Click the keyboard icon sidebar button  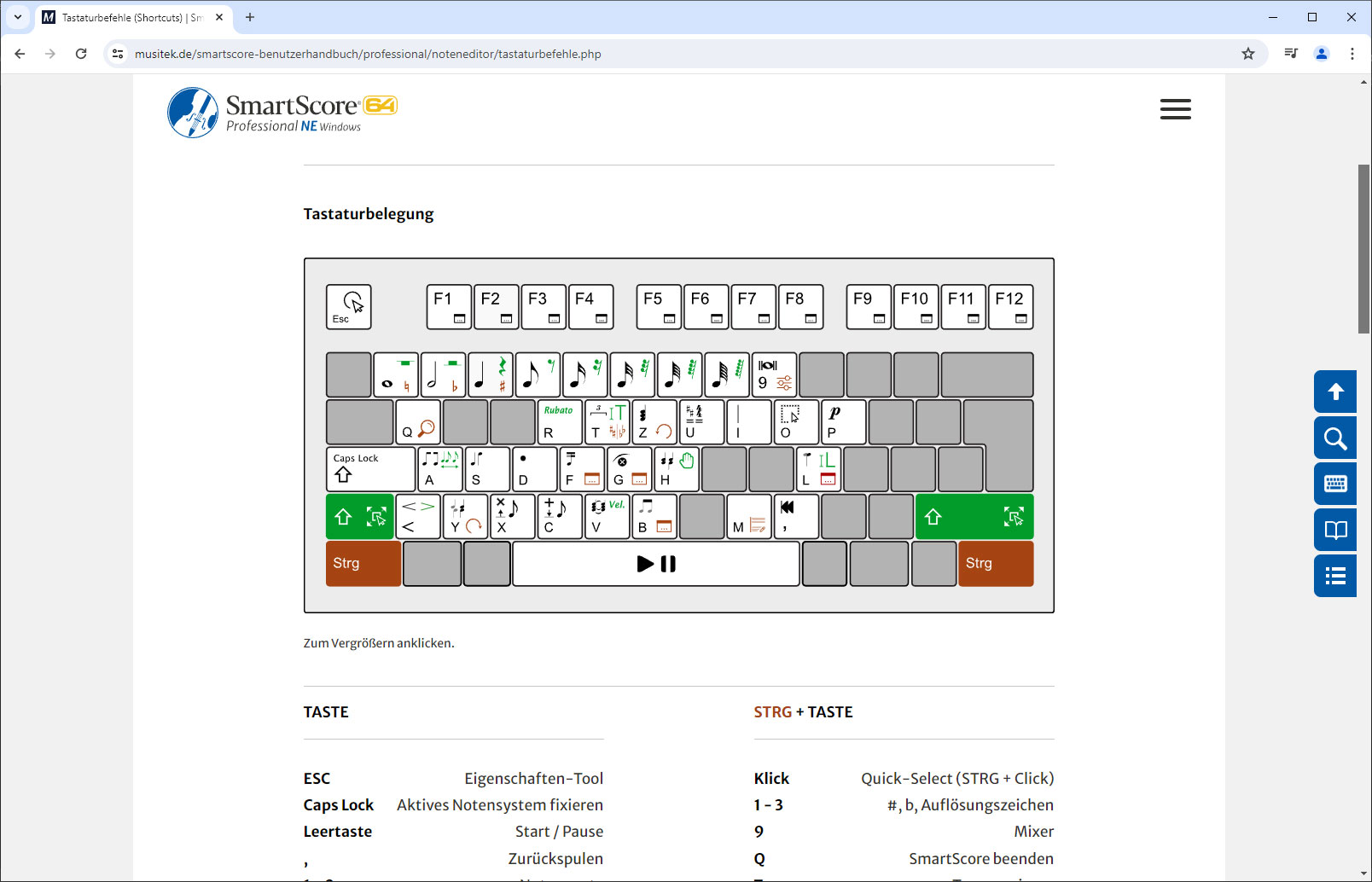click(x=1335, y=484)
